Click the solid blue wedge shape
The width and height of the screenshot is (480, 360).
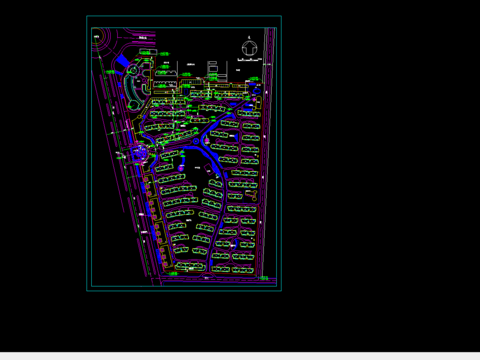tap(122, 60)
